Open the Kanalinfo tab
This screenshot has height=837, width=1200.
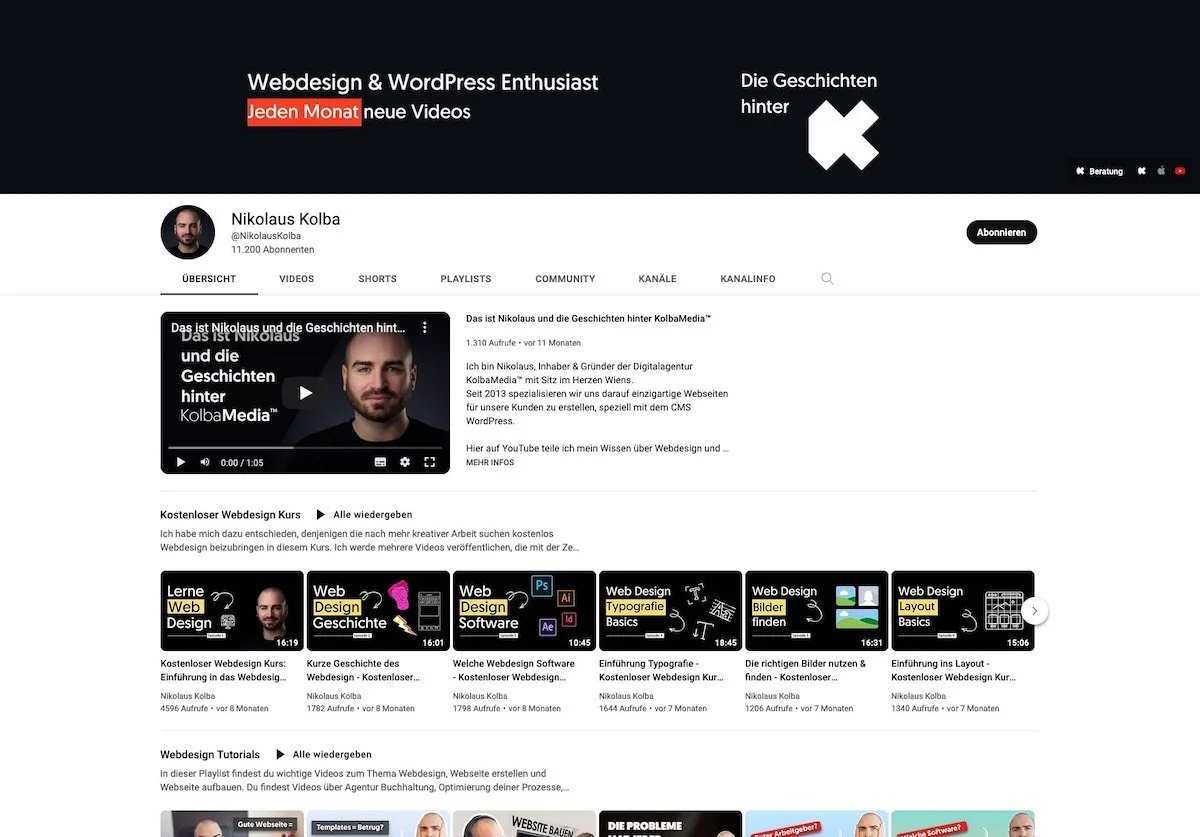click(748, 279)
